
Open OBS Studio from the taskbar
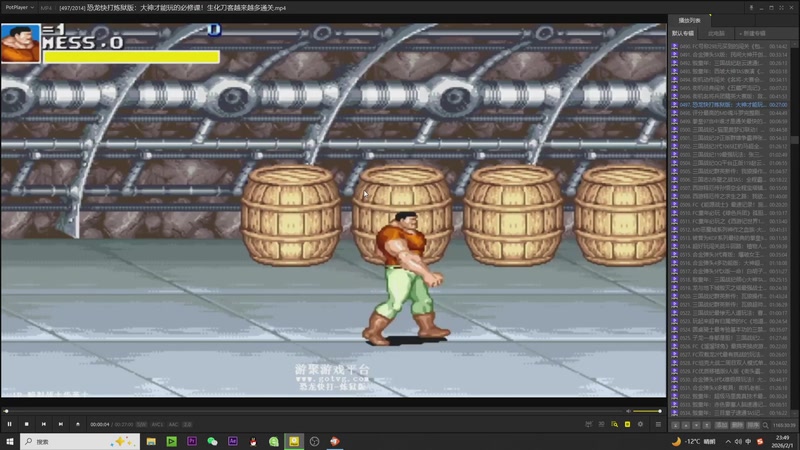[x=314, y=441]
